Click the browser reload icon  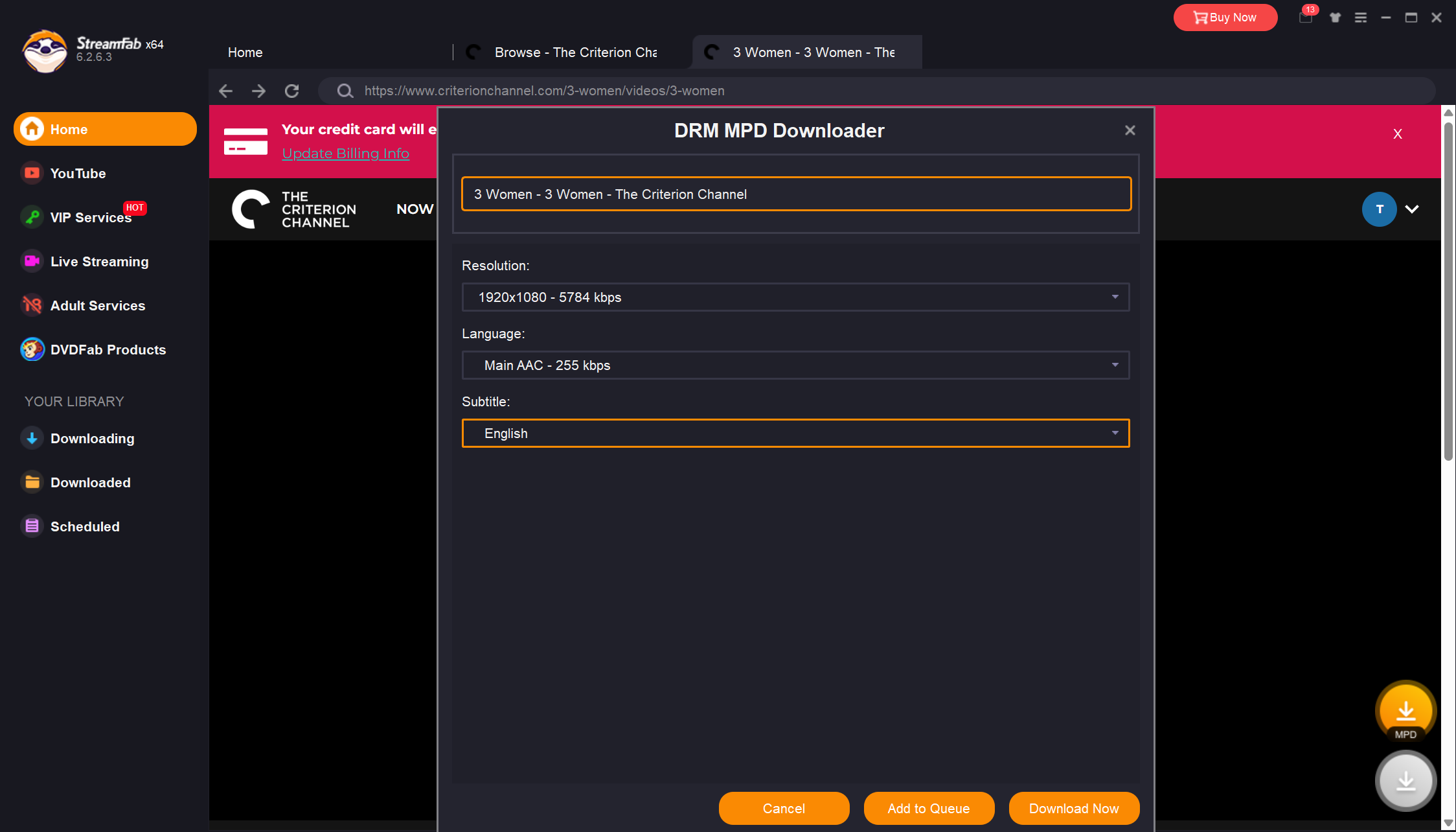pos(292,91)
